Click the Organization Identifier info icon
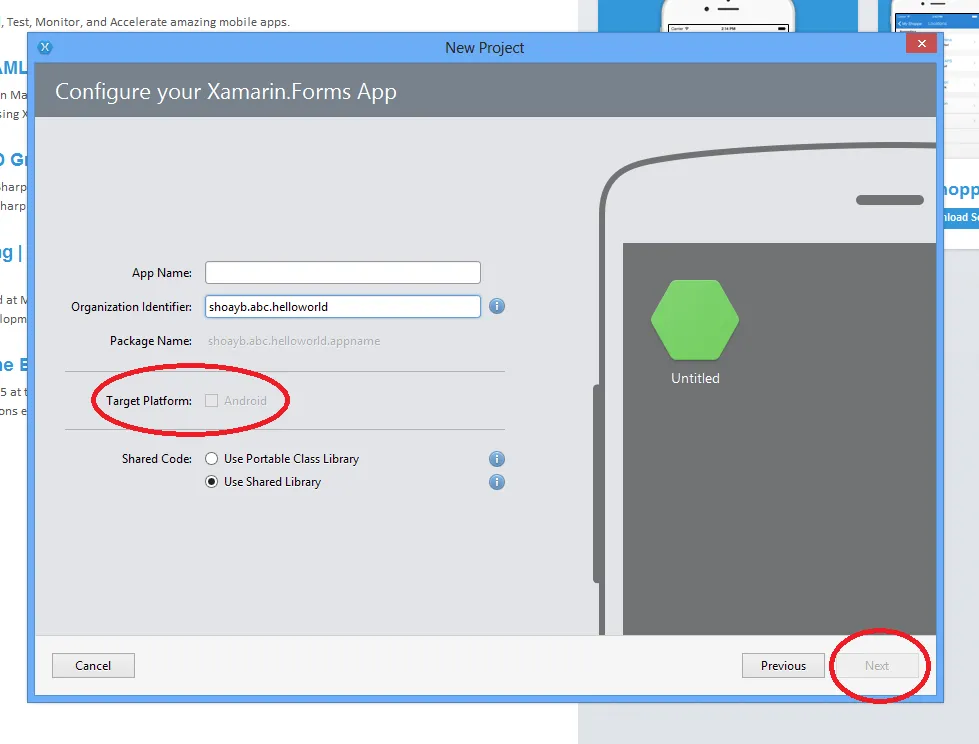The height and width of the screenshot is (744, 979). (496, 306)
